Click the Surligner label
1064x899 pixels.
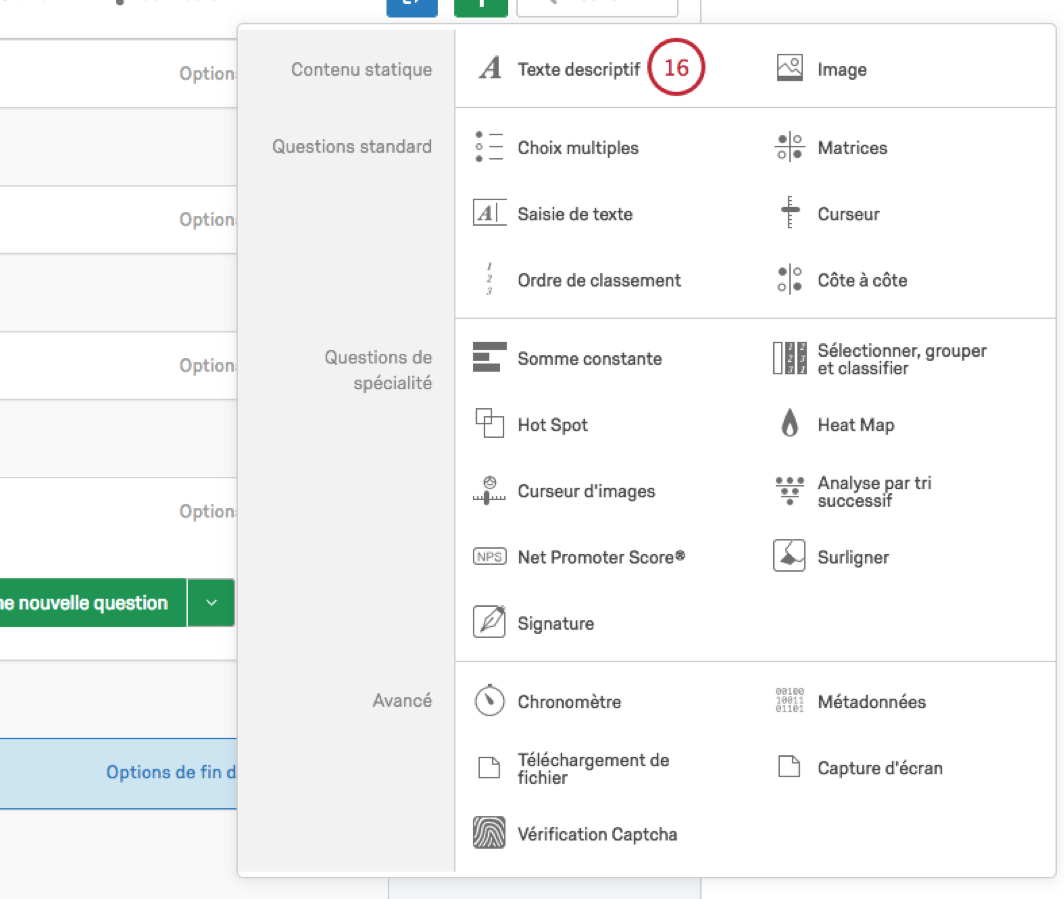(853, 558)
